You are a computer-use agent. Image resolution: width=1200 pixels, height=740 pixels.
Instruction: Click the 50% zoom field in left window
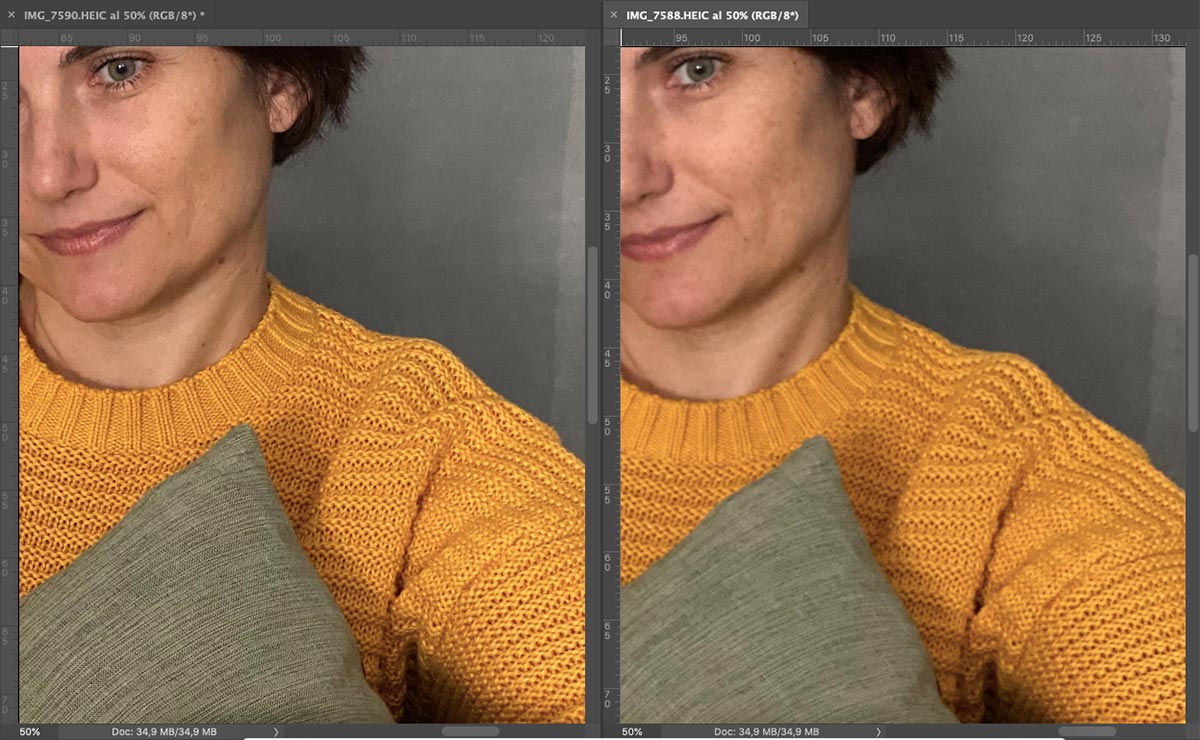(x=30, y=732)
